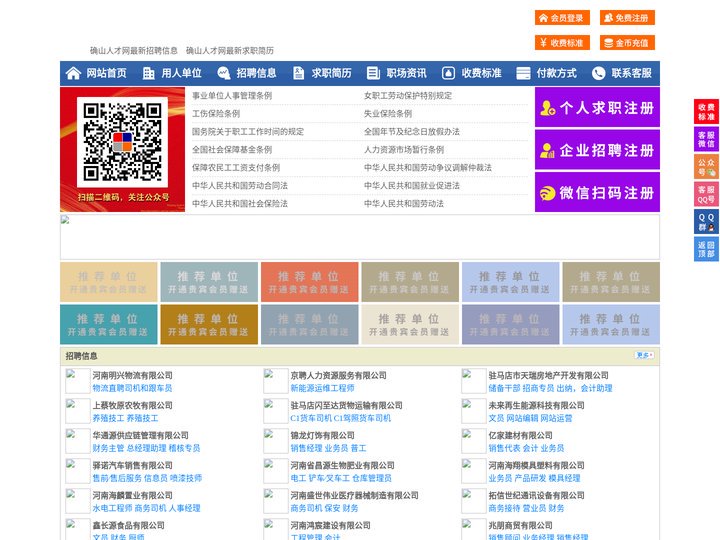Click the 微信扫码注册 purple button
Screen dimensions: 720x540
pyautogui.click(x=597, y=192)
